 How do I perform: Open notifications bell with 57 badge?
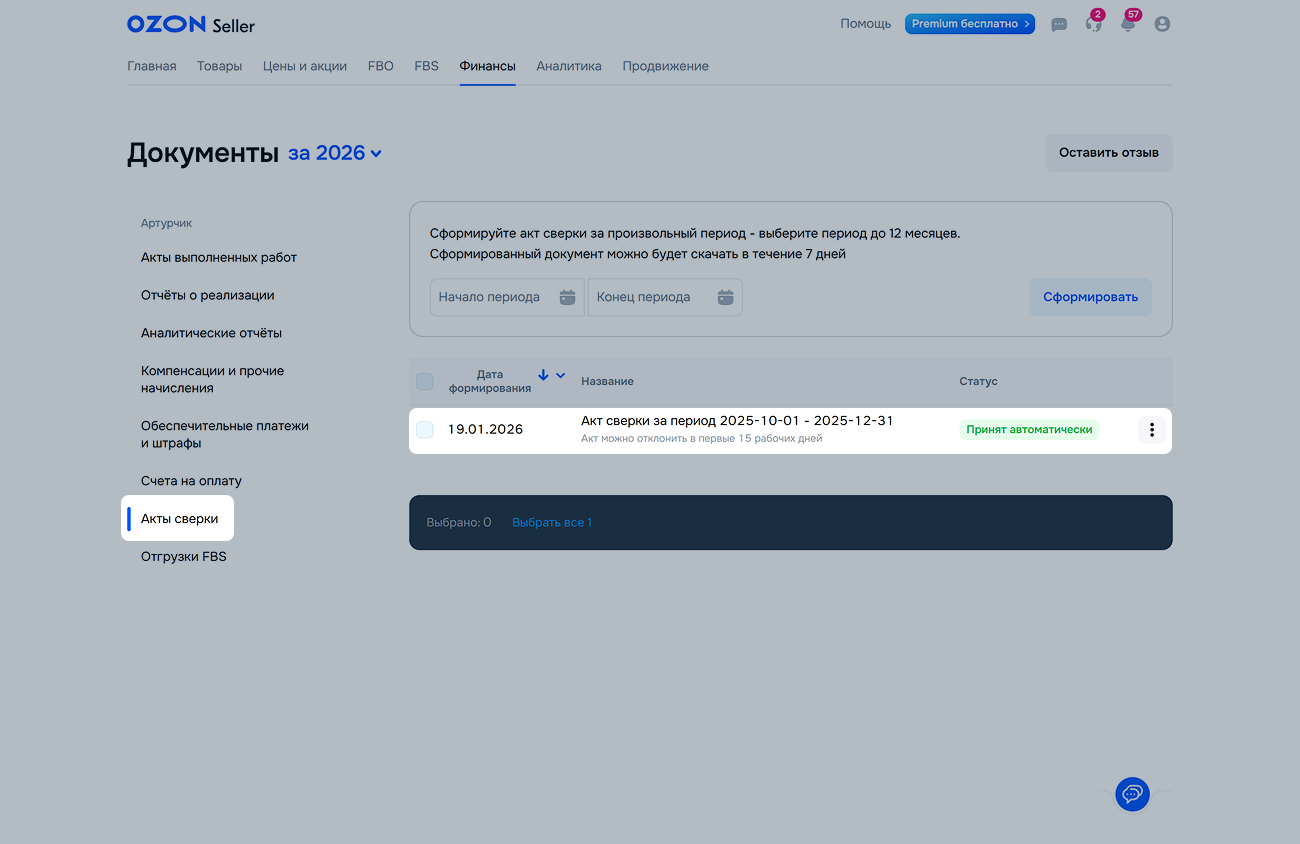[x=1128, y=25]
